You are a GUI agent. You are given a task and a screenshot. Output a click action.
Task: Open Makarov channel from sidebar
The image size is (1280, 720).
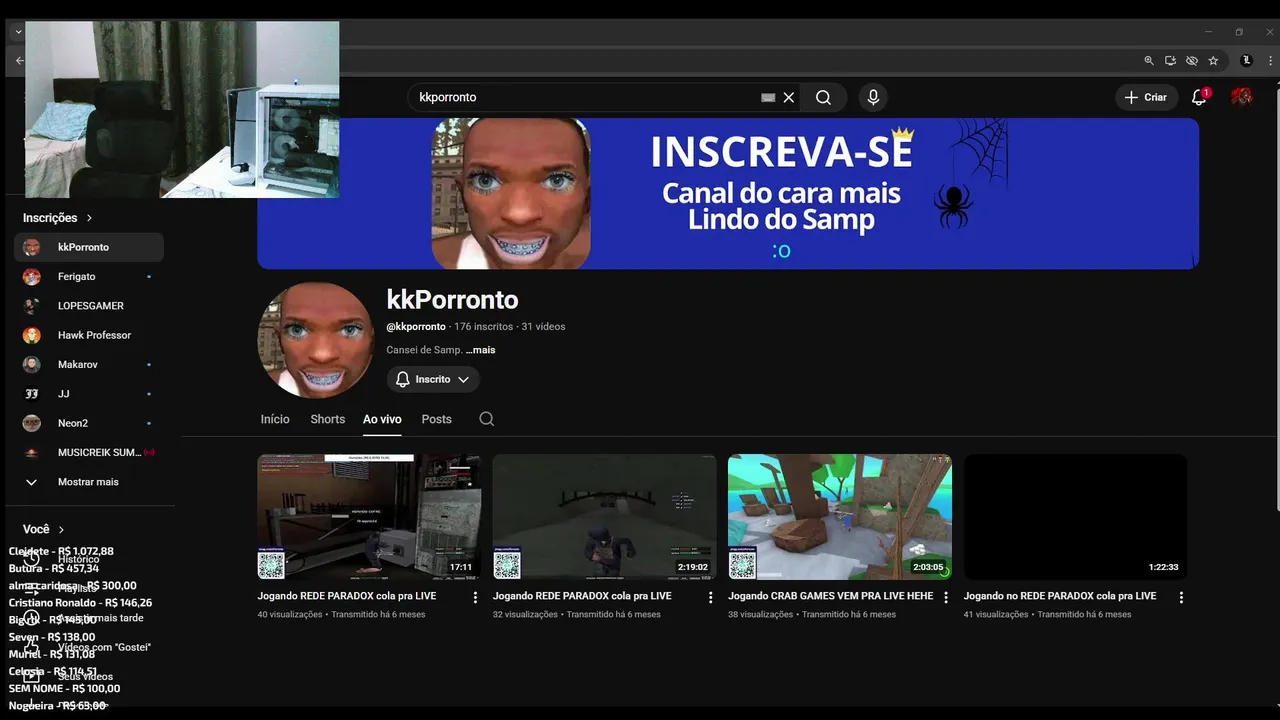pyautogui.click(x=89, y=364)
